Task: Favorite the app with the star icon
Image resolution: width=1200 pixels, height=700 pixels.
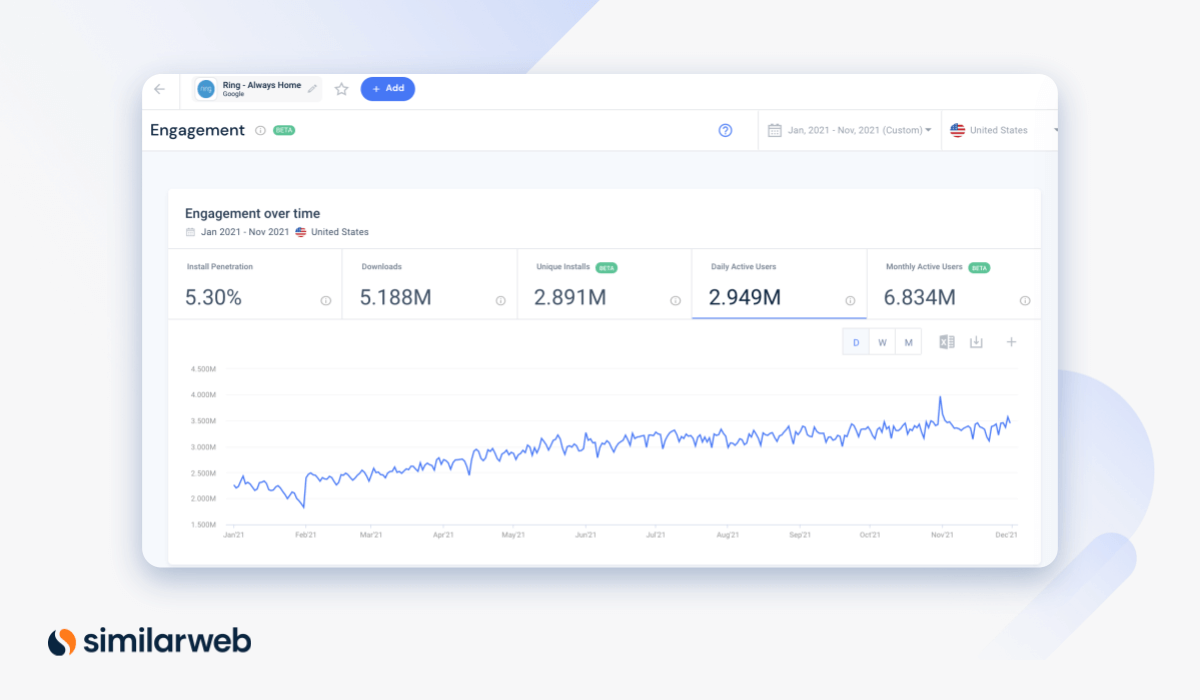Action: point(341,89)
